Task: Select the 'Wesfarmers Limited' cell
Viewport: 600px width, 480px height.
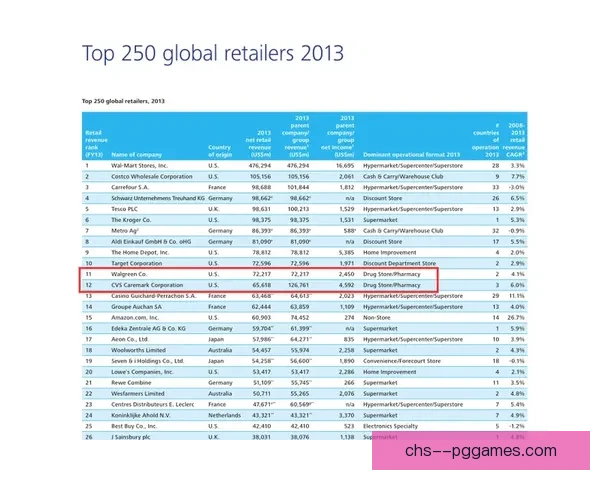Action: [x=138, y=393]
